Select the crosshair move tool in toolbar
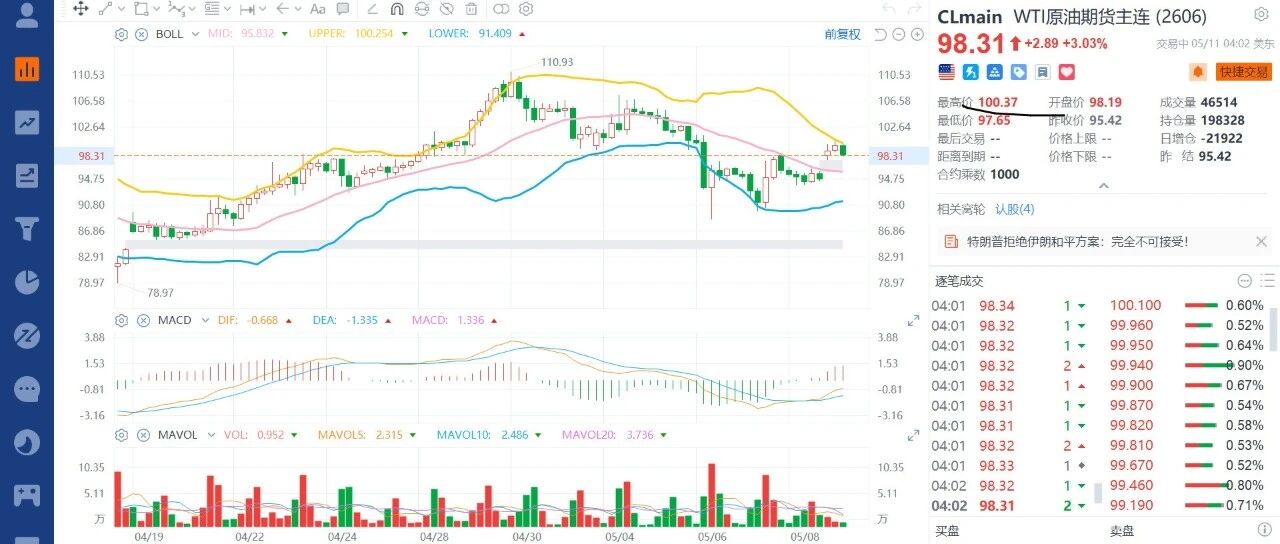The height and width of the screenshot is (544, 1280). coord(81,9)
